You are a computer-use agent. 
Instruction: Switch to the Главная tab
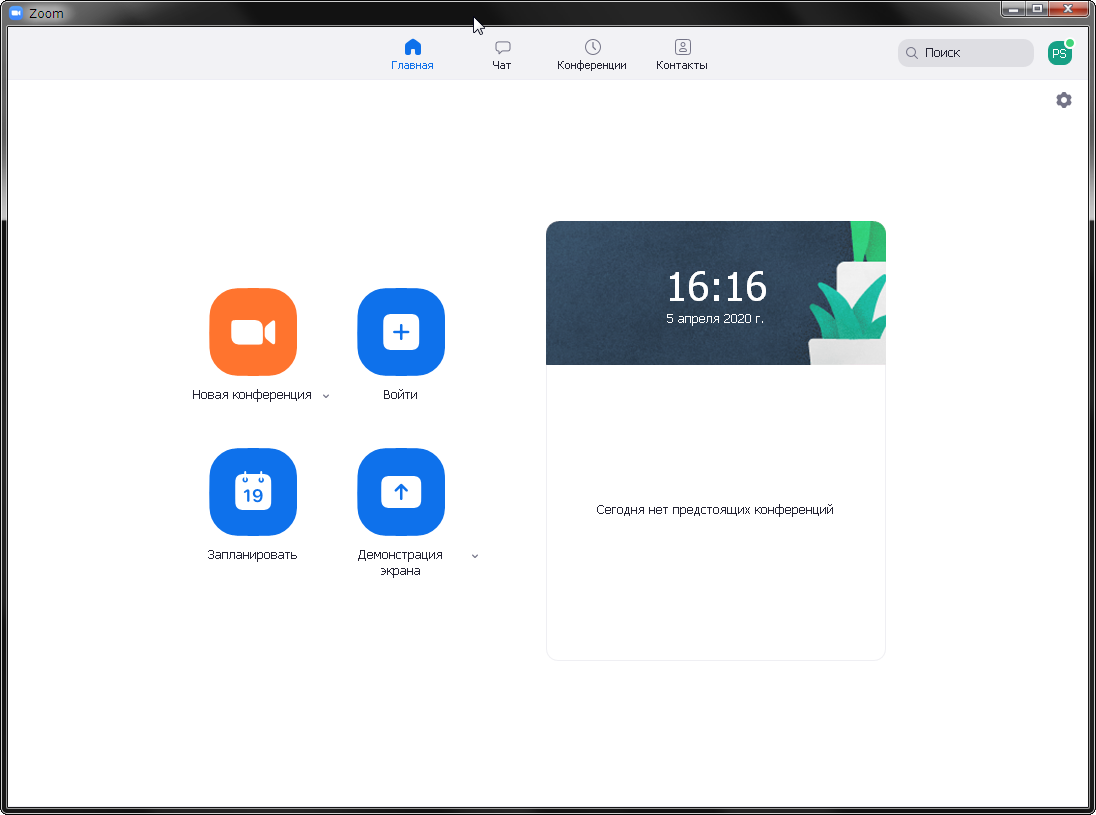coord(412,55)
